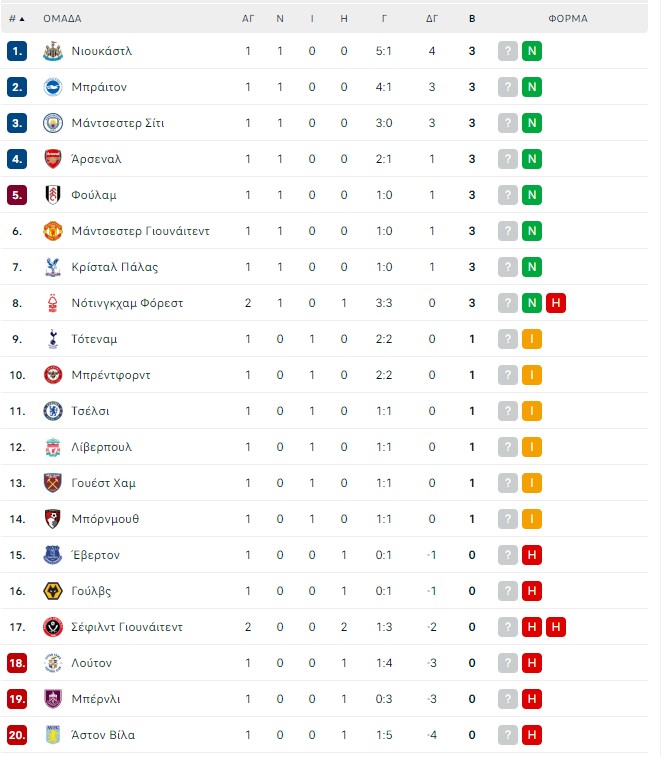The height and width of the screenshot is (757, 661).
Task: Click the grey ? upcoming match badge for Λούτον
Action: pos(507,663)
